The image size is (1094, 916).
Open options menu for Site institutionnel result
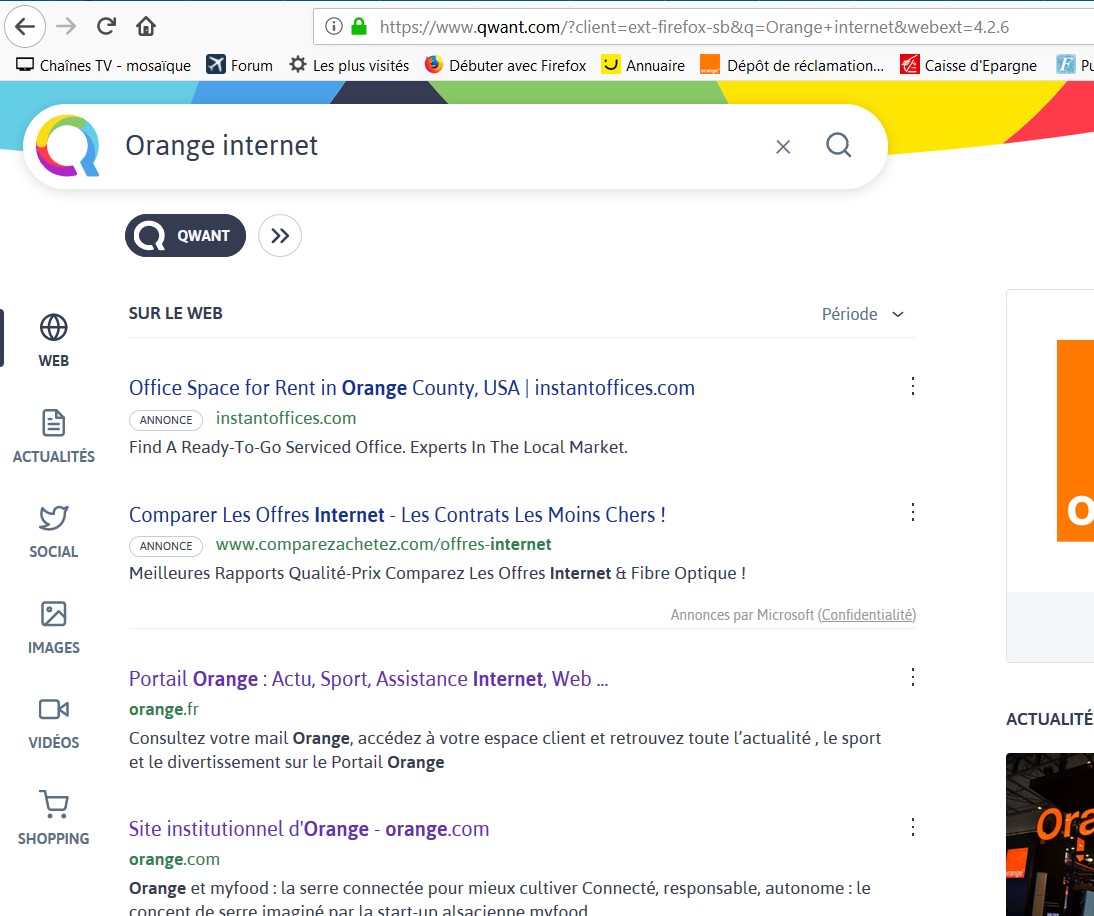(913, 827)
